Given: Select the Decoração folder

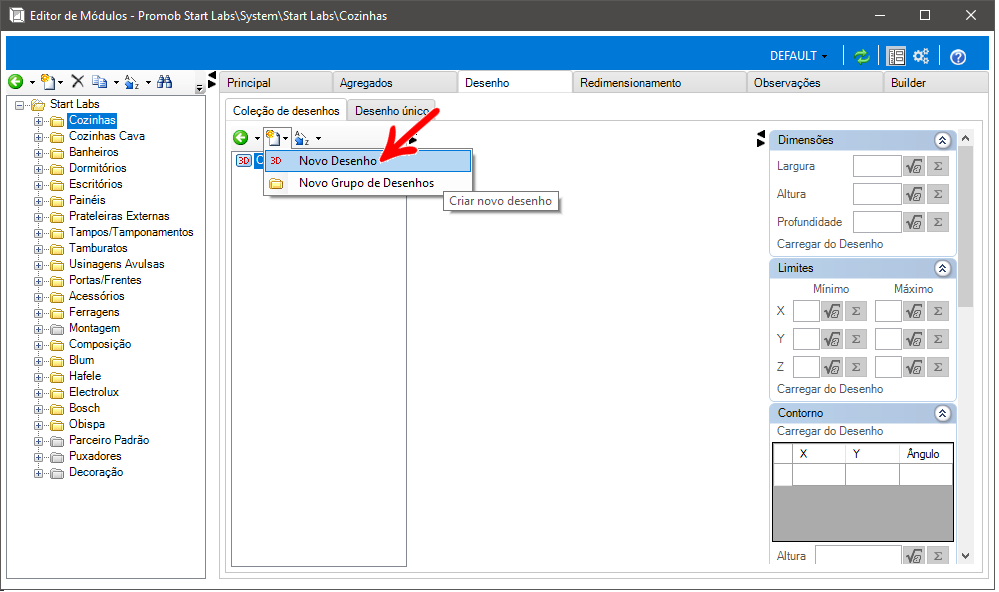Looking at the screenshot, I should click(x=96, y=472).
